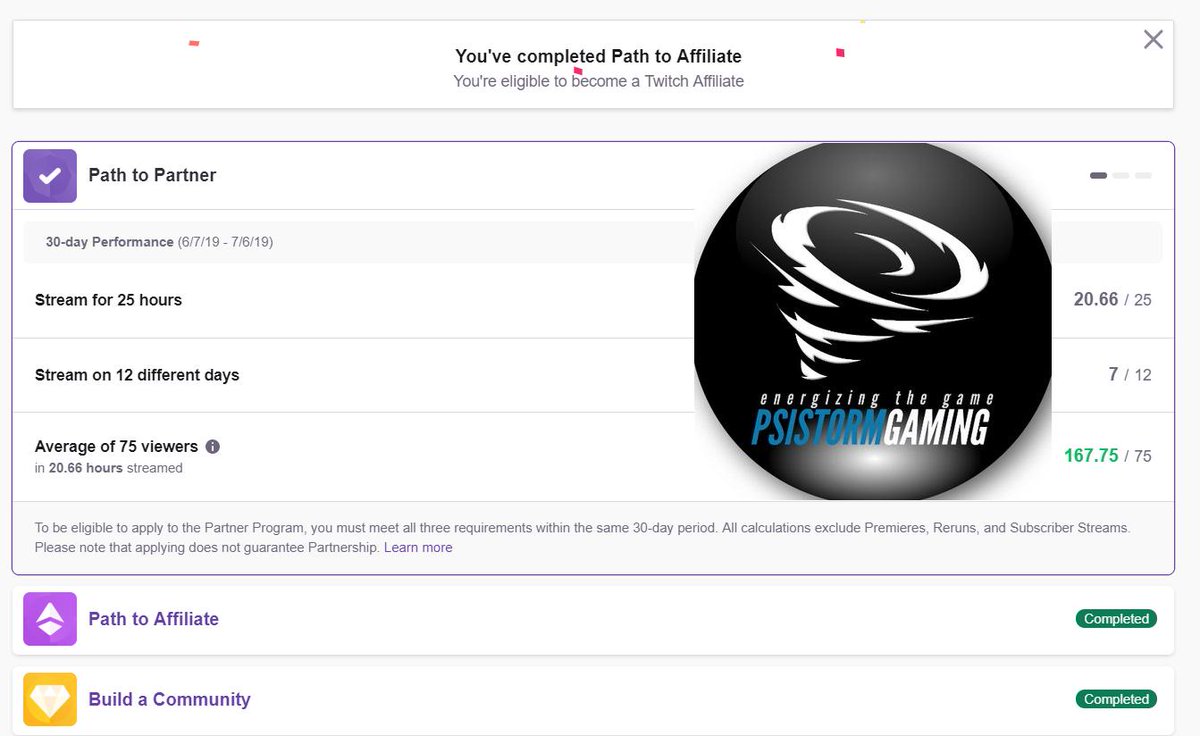This screenshot has height=736, width=1200.
Task: Click the Path to Partner heading
Action: click(152, 175)
